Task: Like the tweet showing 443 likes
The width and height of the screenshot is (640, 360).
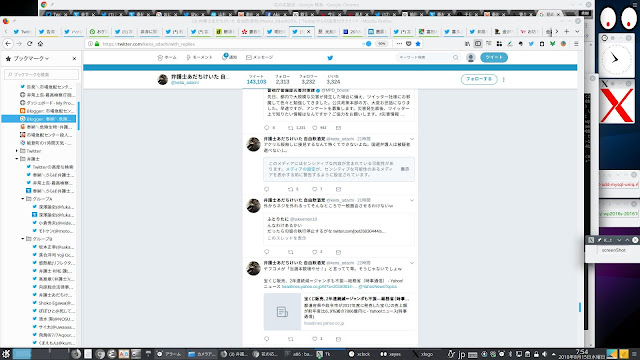Action: point(315,128)
